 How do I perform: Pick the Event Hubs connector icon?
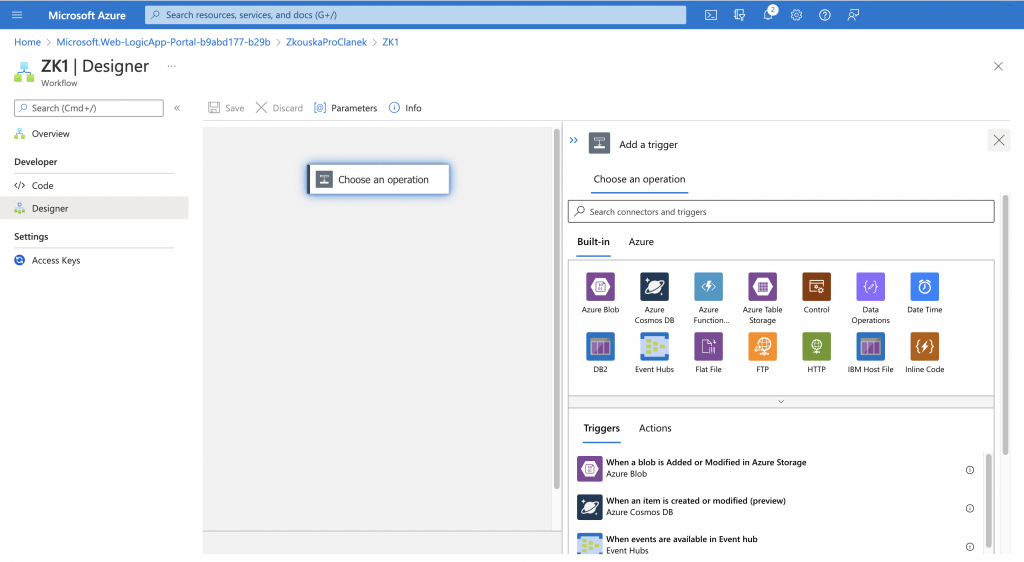(654, 347)
